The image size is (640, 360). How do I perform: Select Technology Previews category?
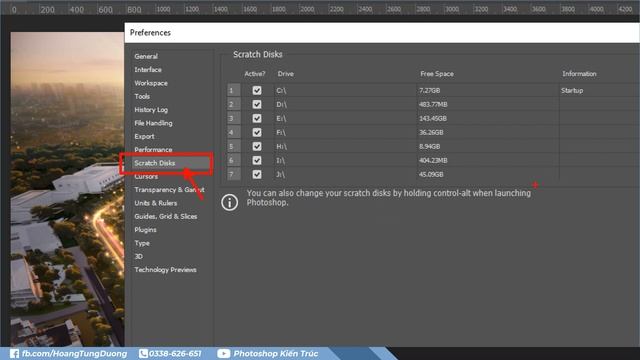coord(165,270)
